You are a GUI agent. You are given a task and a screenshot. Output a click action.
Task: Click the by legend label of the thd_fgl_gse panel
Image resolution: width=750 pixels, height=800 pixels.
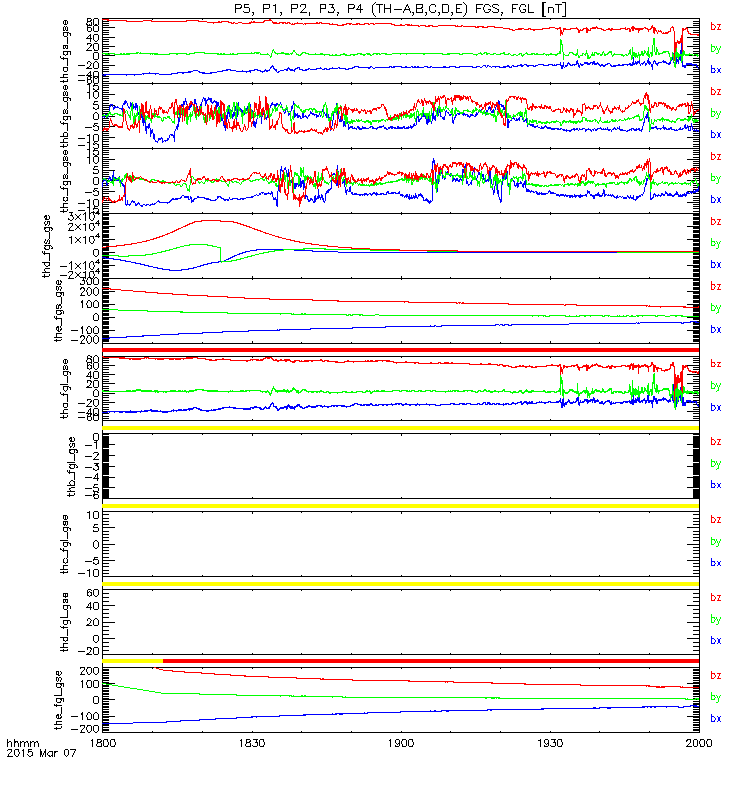pyautogui.click(x=716, y=619)
